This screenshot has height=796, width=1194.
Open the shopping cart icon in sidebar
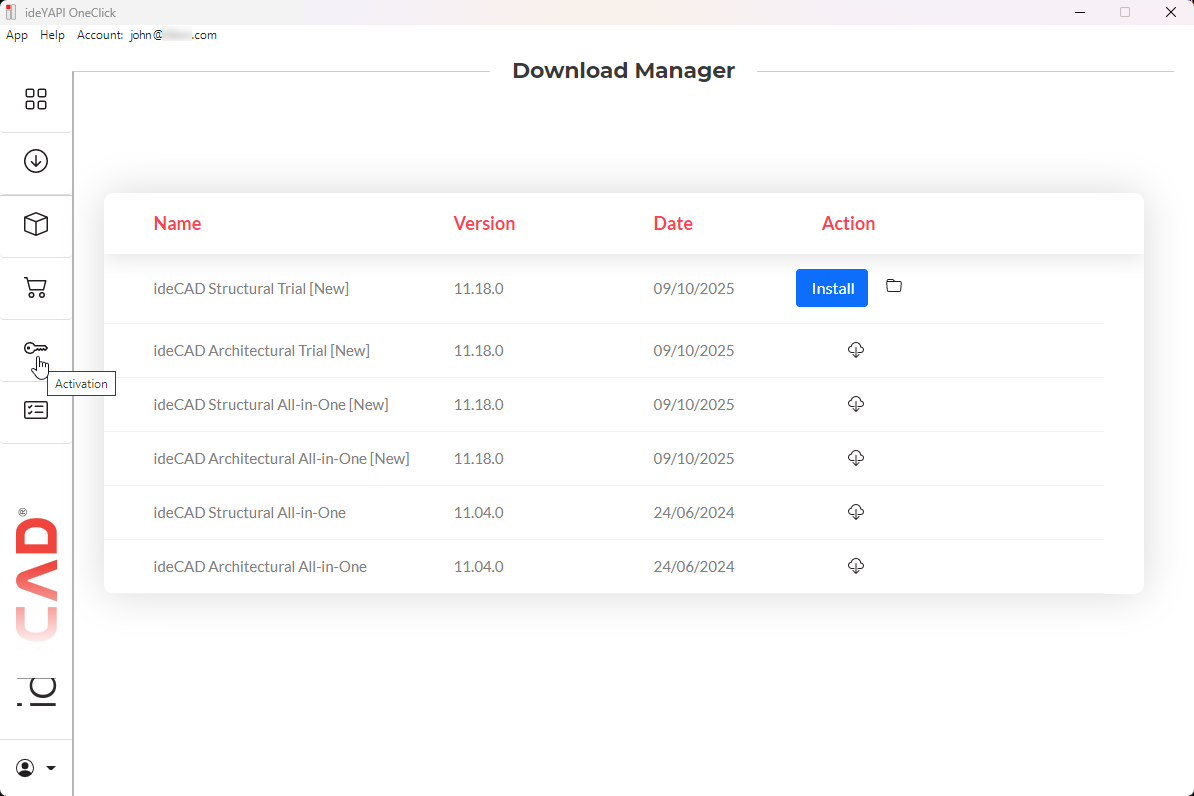pos(36,288)
